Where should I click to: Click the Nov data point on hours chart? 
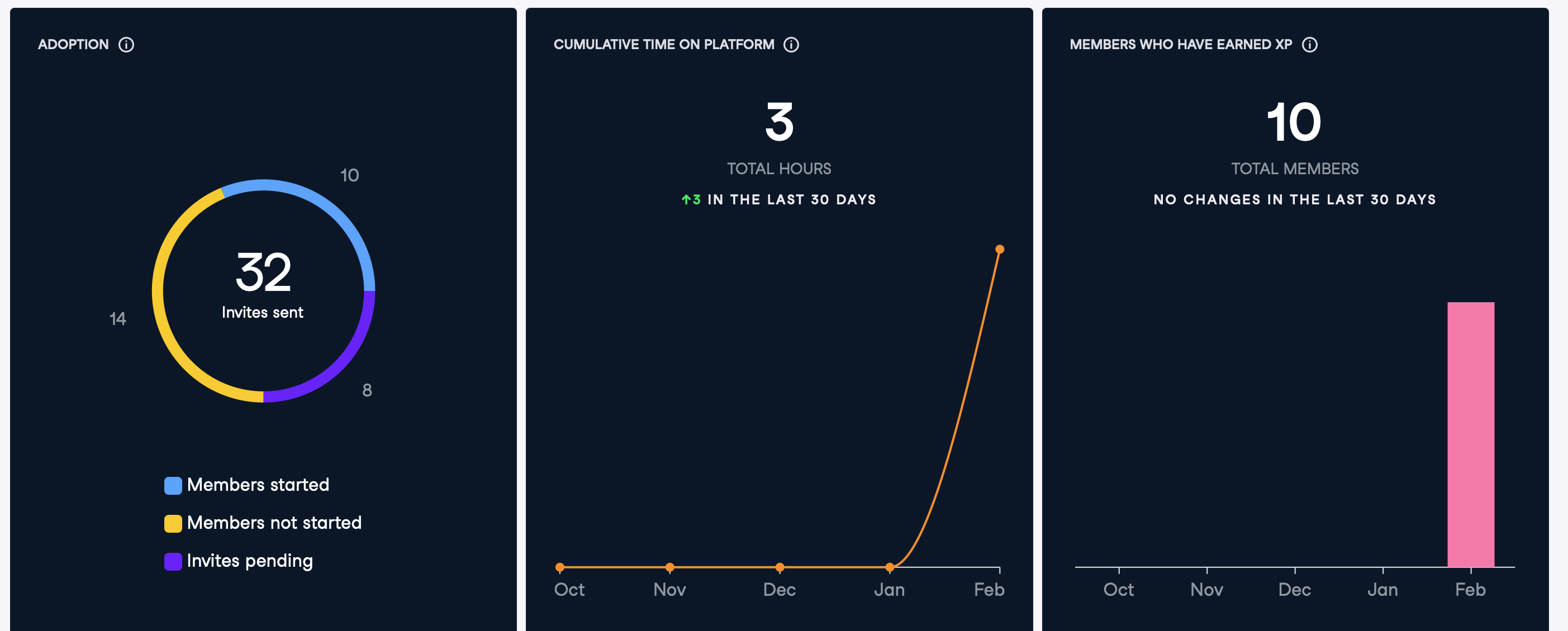click(669, 567)
